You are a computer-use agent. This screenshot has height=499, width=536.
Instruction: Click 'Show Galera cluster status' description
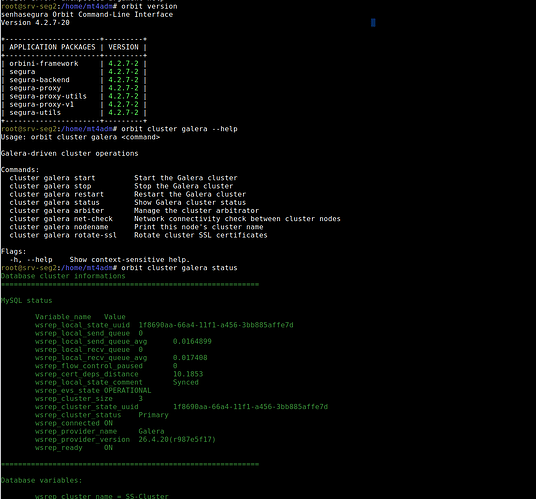(x=190, y=203)
